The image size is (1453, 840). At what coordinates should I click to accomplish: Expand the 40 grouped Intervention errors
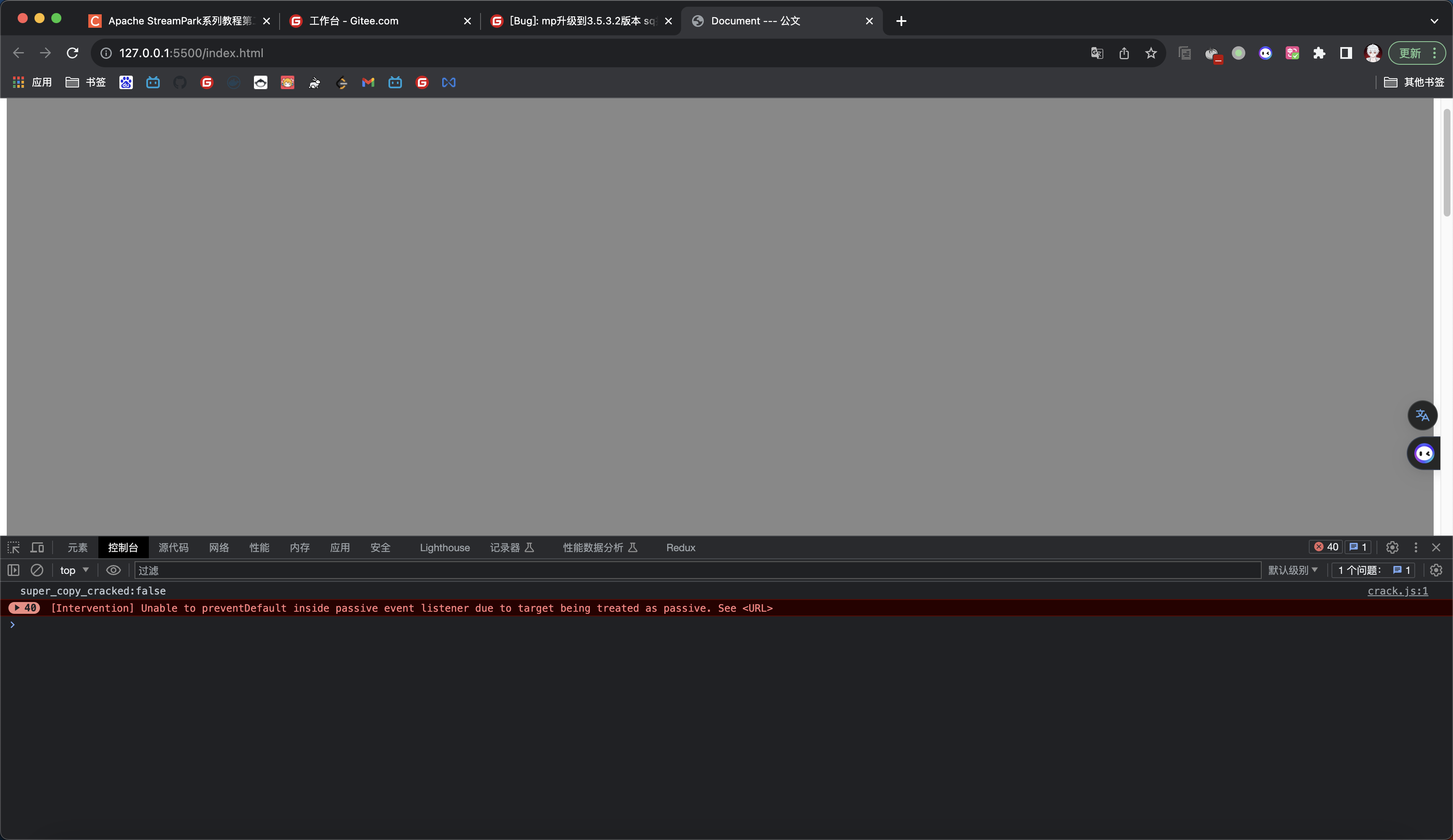click(17, 608)
